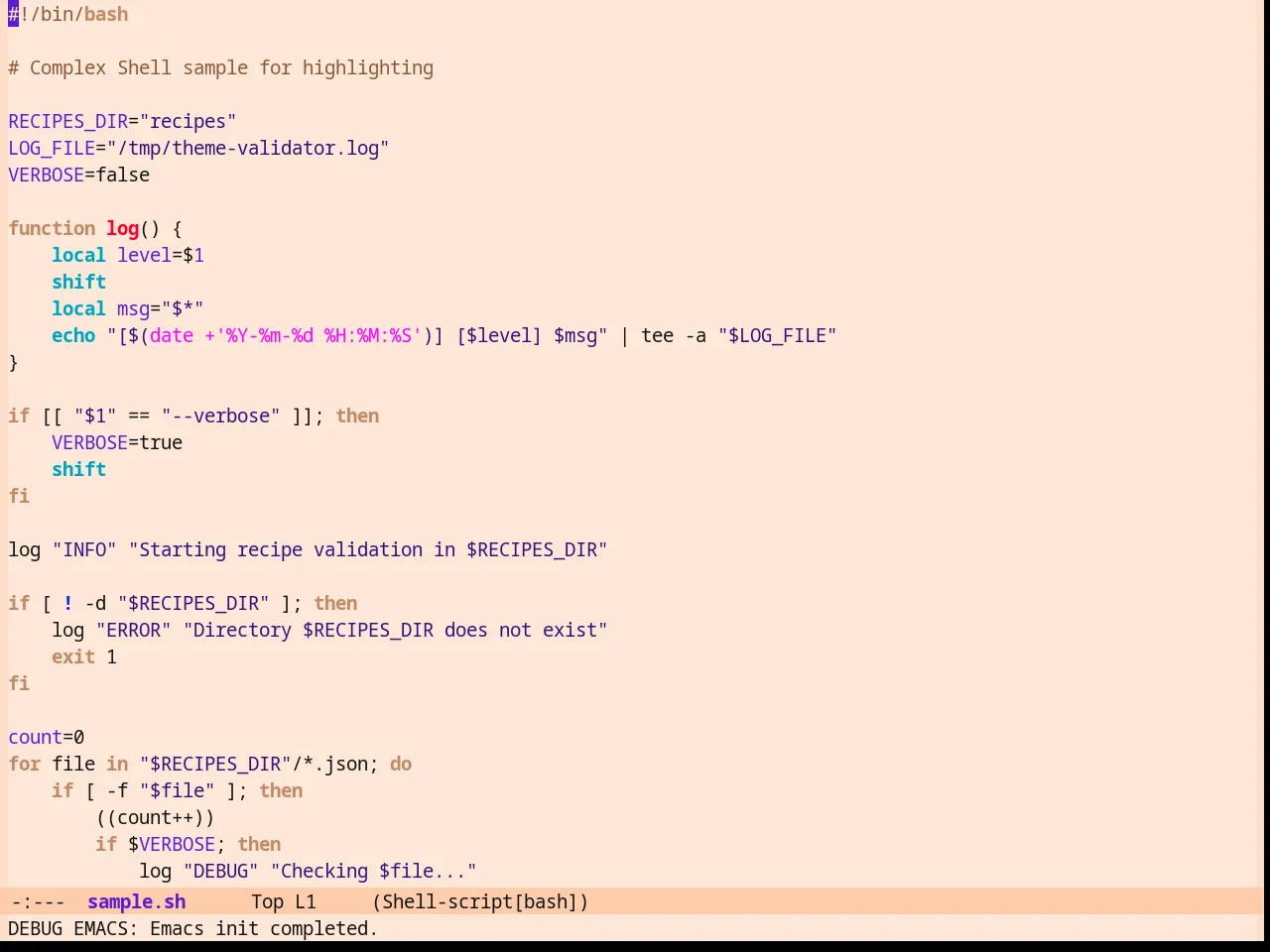Click the exit 1 statement
1270x952 pixels.
84,656
